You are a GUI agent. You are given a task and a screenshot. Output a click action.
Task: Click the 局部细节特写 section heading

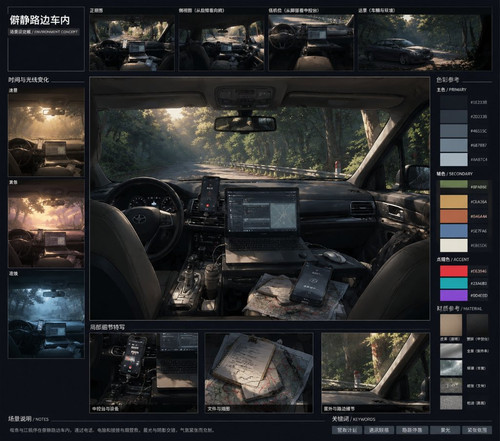tap(107, 327)
